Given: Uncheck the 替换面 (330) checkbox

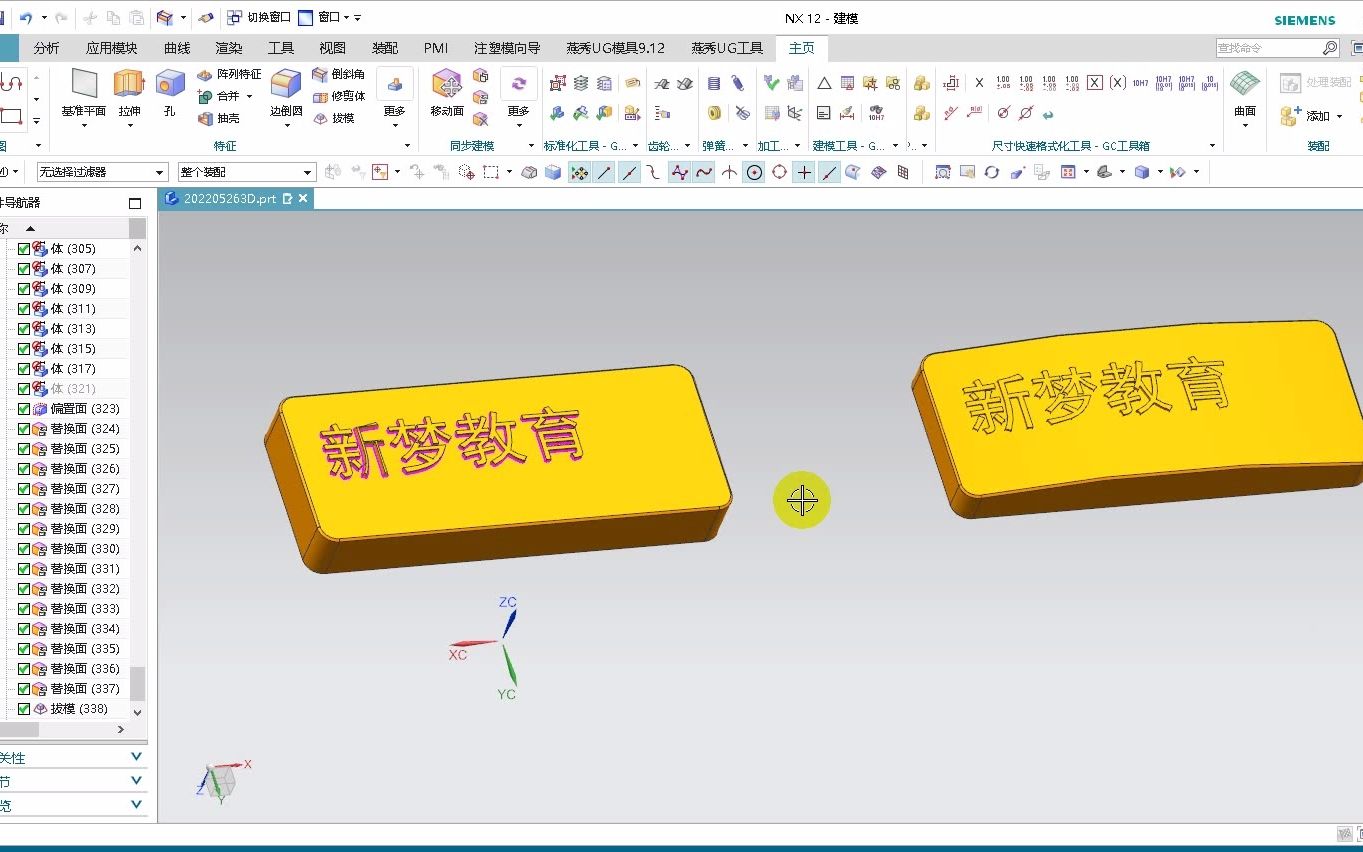Looking at the screenshot, I should pyautogui.click(x=24, y=548).
